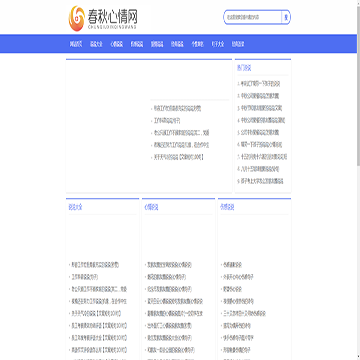Open 经典语录 in the blue navigation bar
Image resolution: width=360 pixels, height=360 pixels.
(x=238, y=44)
